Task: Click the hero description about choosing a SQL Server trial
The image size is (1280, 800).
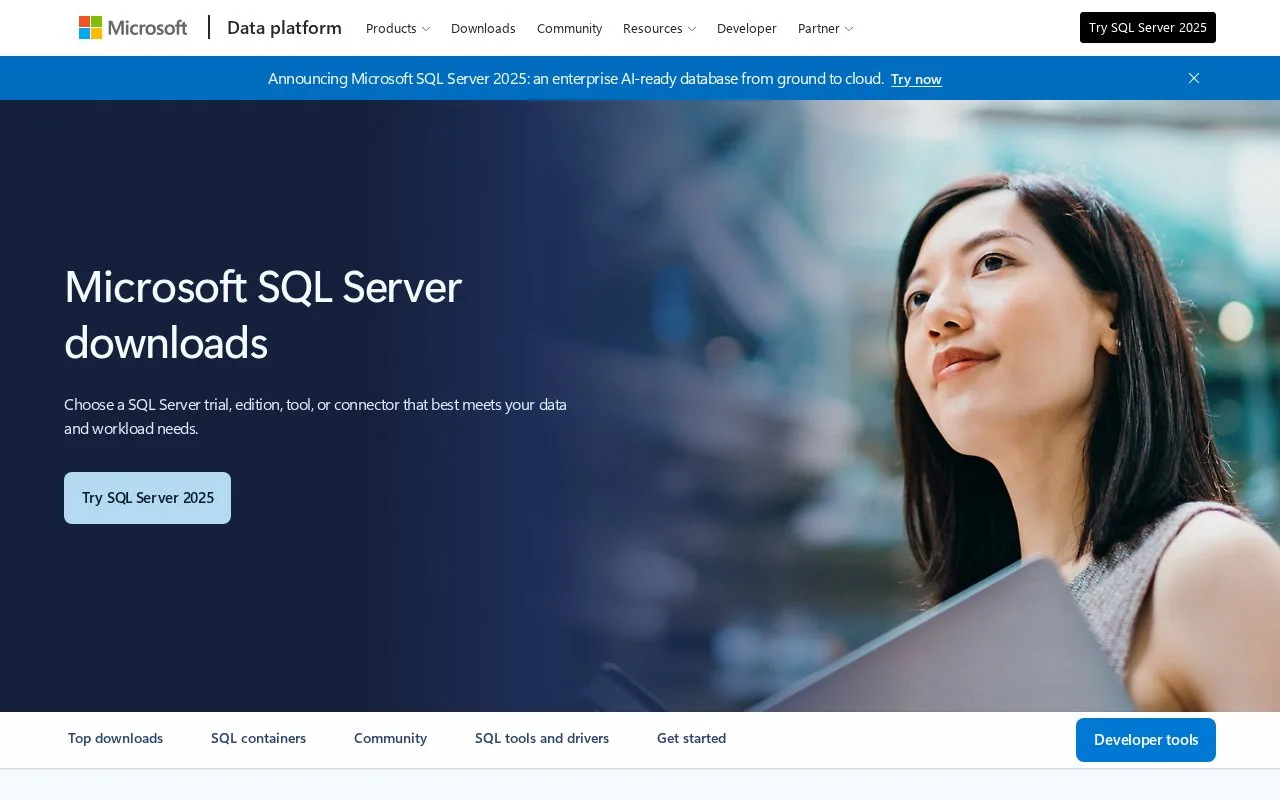Action: (315, 416)
